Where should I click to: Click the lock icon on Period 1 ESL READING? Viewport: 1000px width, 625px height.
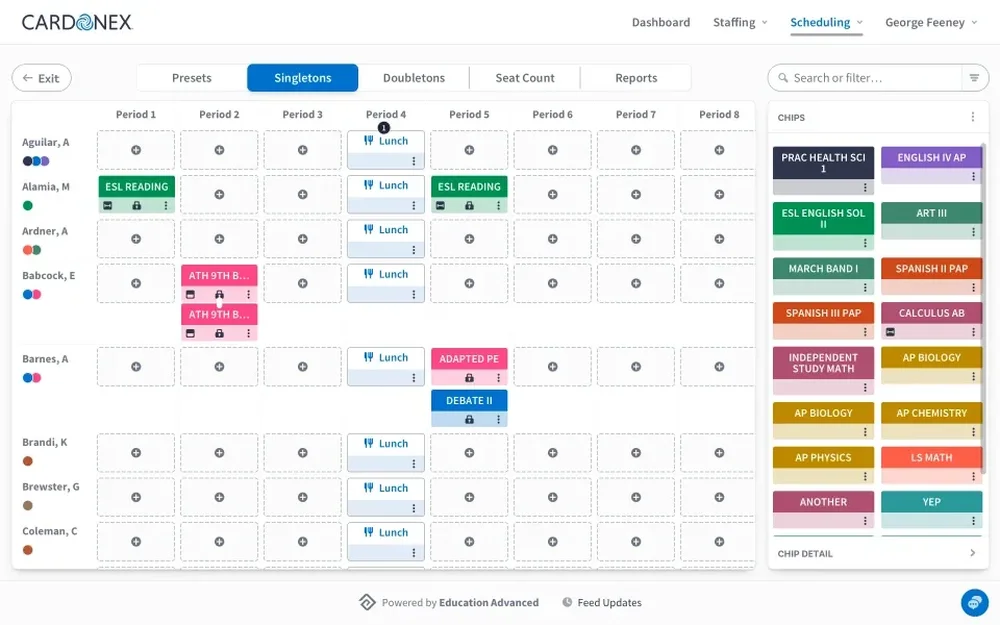point(136,206)
